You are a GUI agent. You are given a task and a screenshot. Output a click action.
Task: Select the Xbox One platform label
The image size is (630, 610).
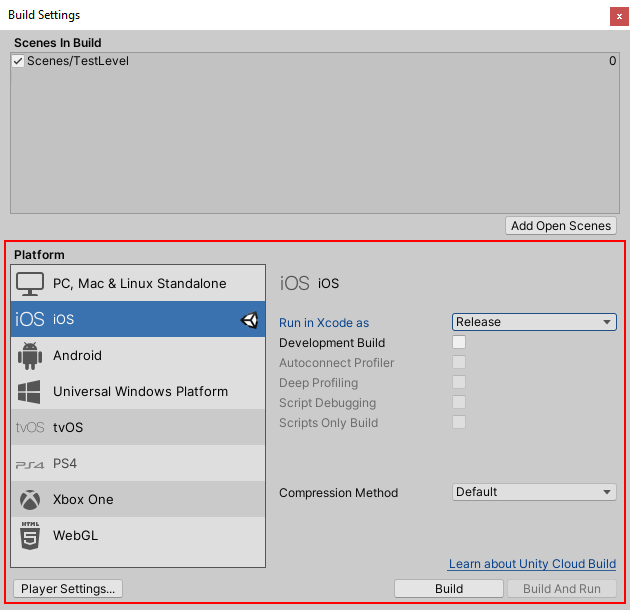point(83,499)
